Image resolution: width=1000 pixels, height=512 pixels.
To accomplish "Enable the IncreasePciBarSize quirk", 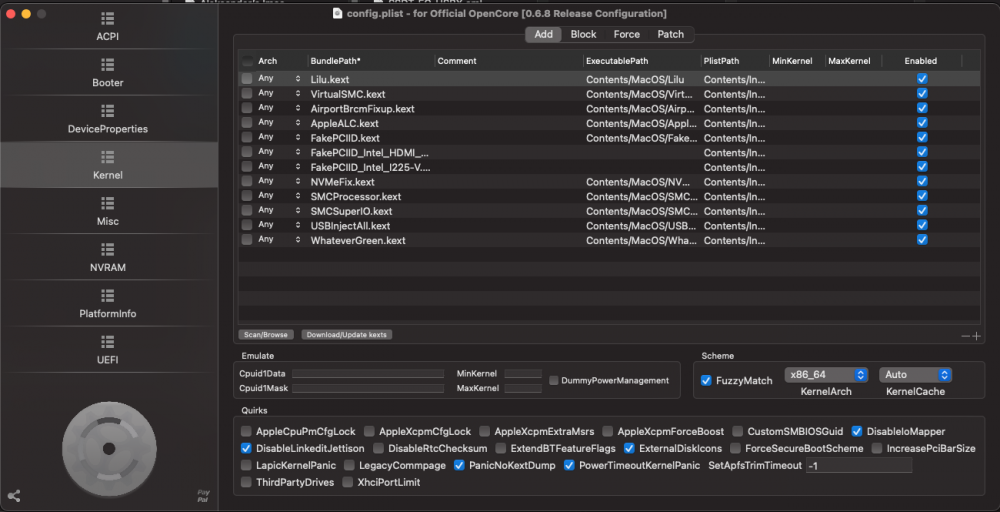I will tap(877, 449).
